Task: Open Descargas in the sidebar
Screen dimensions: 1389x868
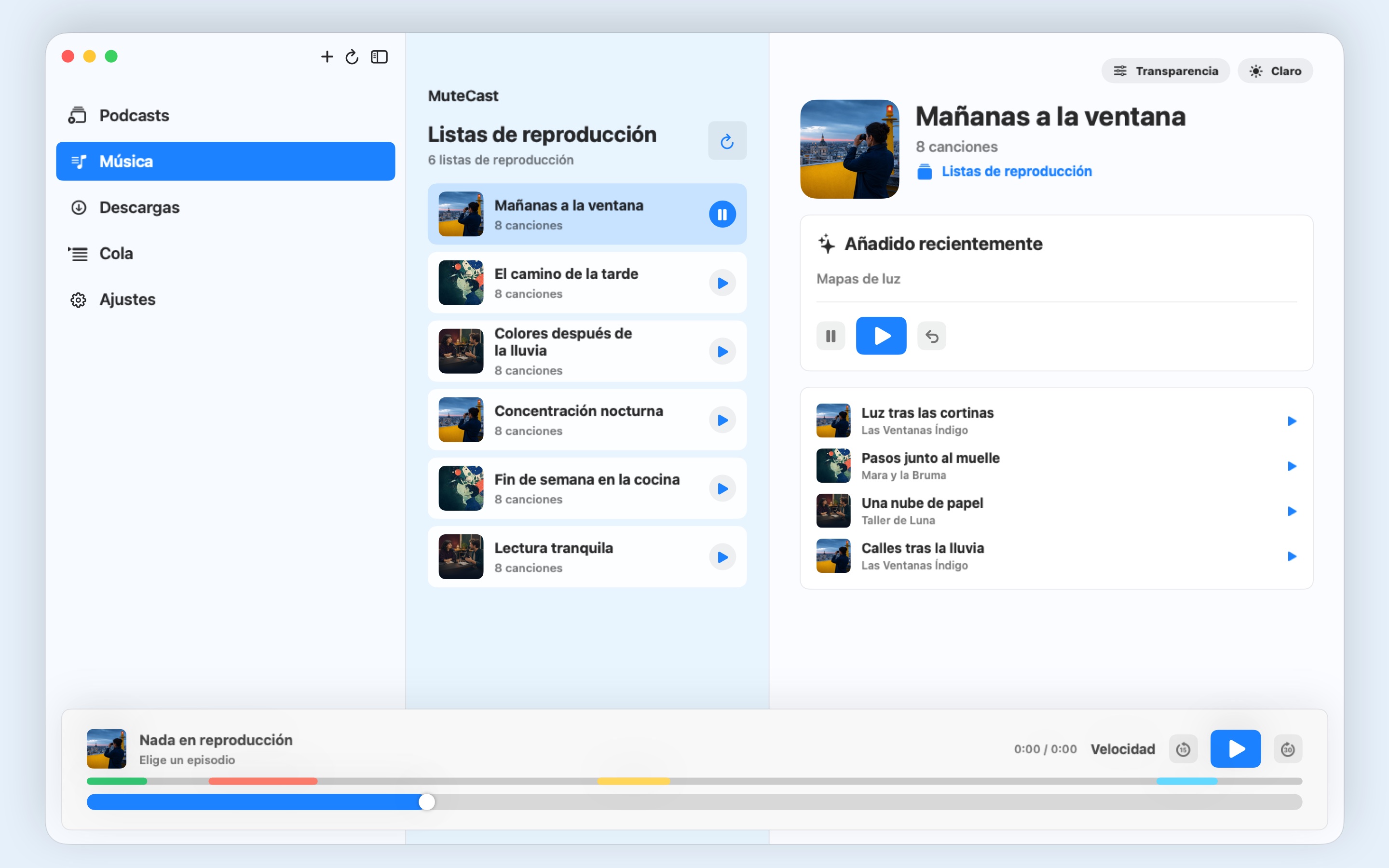Action: [226, 207]
